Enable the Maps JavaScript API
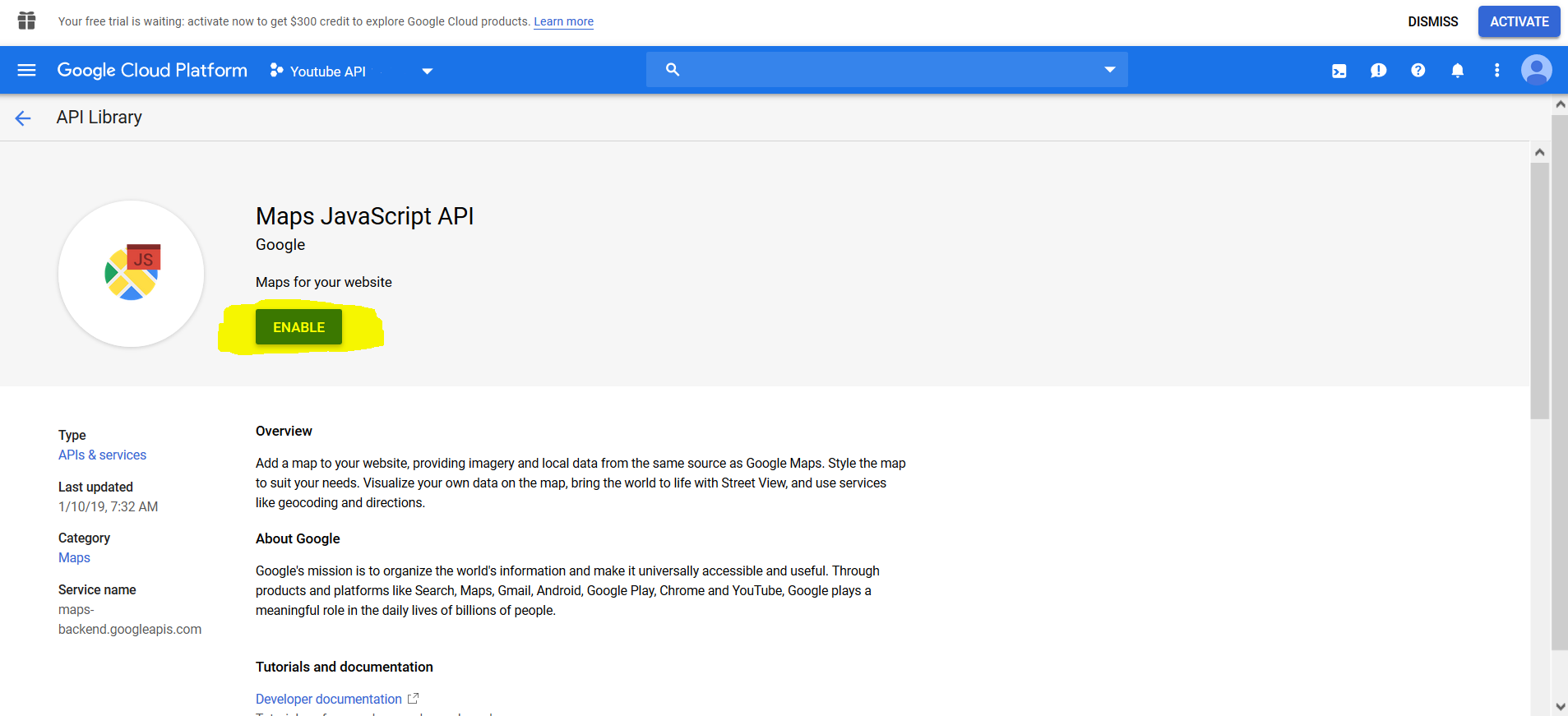Screen dimensions: 1568x716 click(298, 327)
